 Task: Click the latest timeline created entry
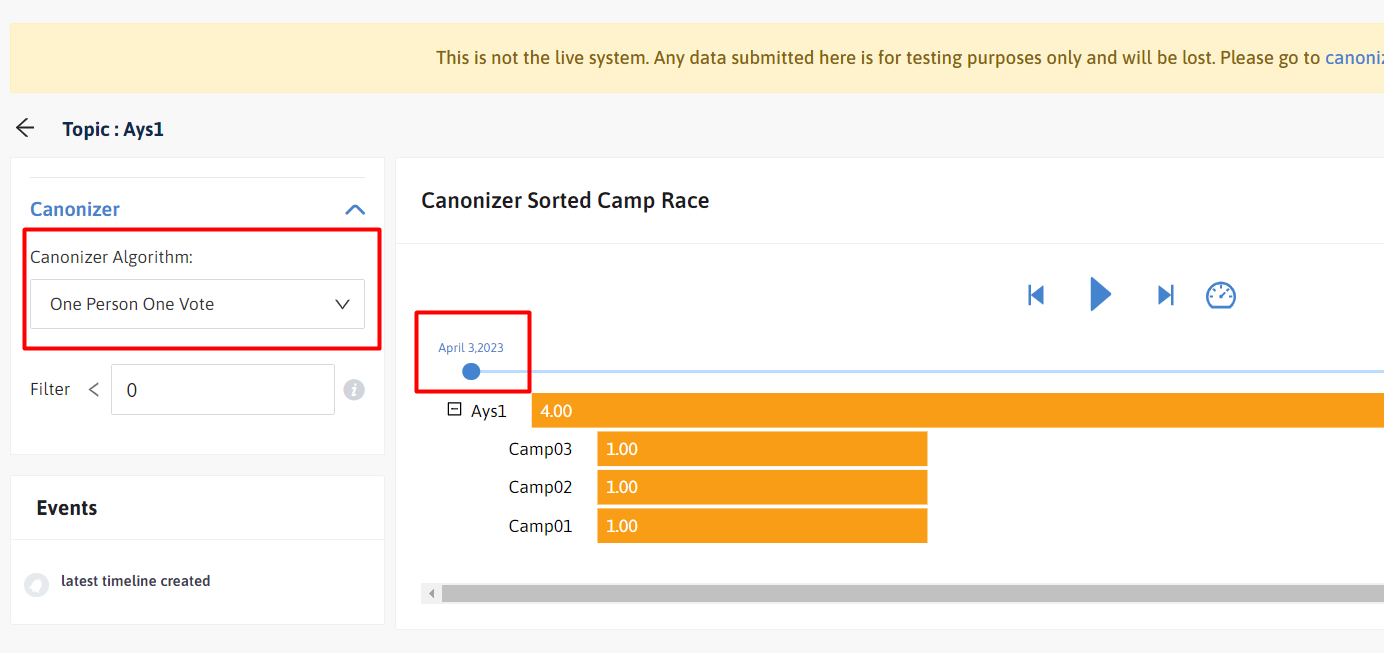136,581
